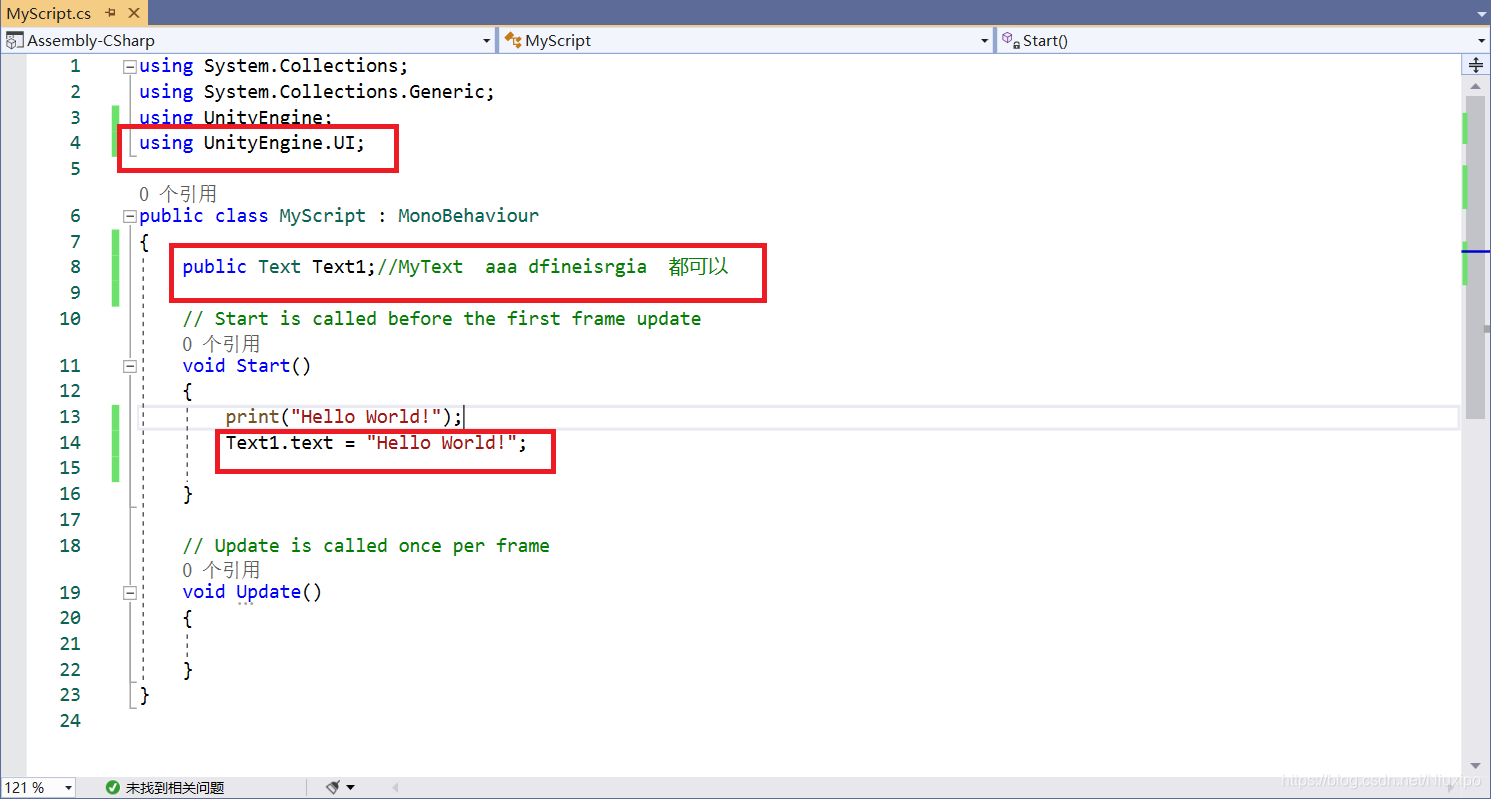Click the MyScript class icon
The height and width of the screenshot is (799, 1491).
pyautogui.click(x=513, y=40)
